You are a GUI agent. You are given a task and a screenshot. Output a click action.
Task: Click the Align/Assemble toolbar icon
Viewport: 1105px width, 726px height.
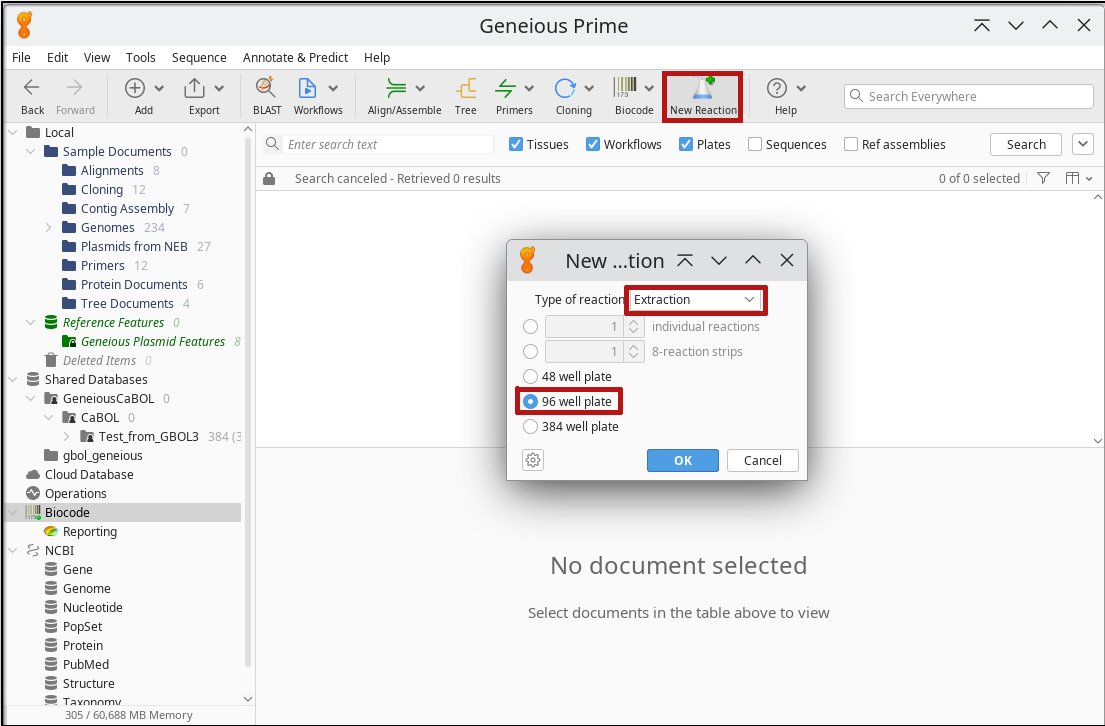click(397, 89)
